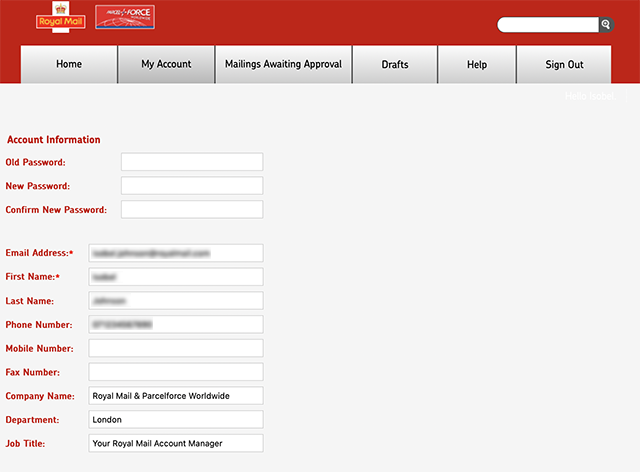
Task: Edit the First Name field
Action: coord(175,277)
